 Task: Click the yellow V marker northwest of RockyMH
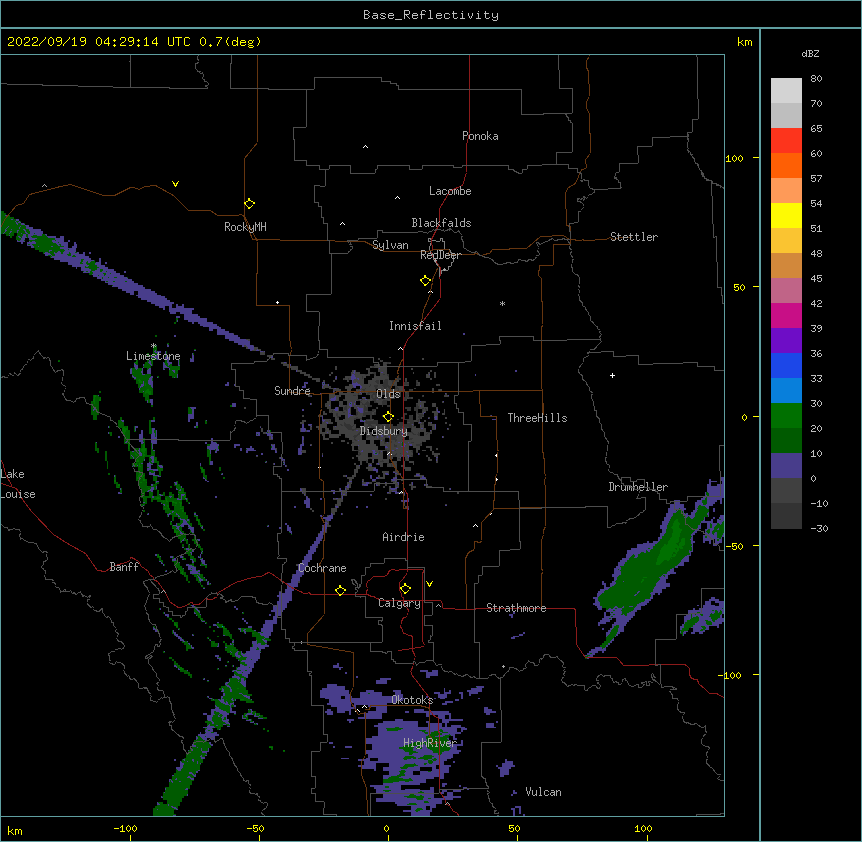175,184
